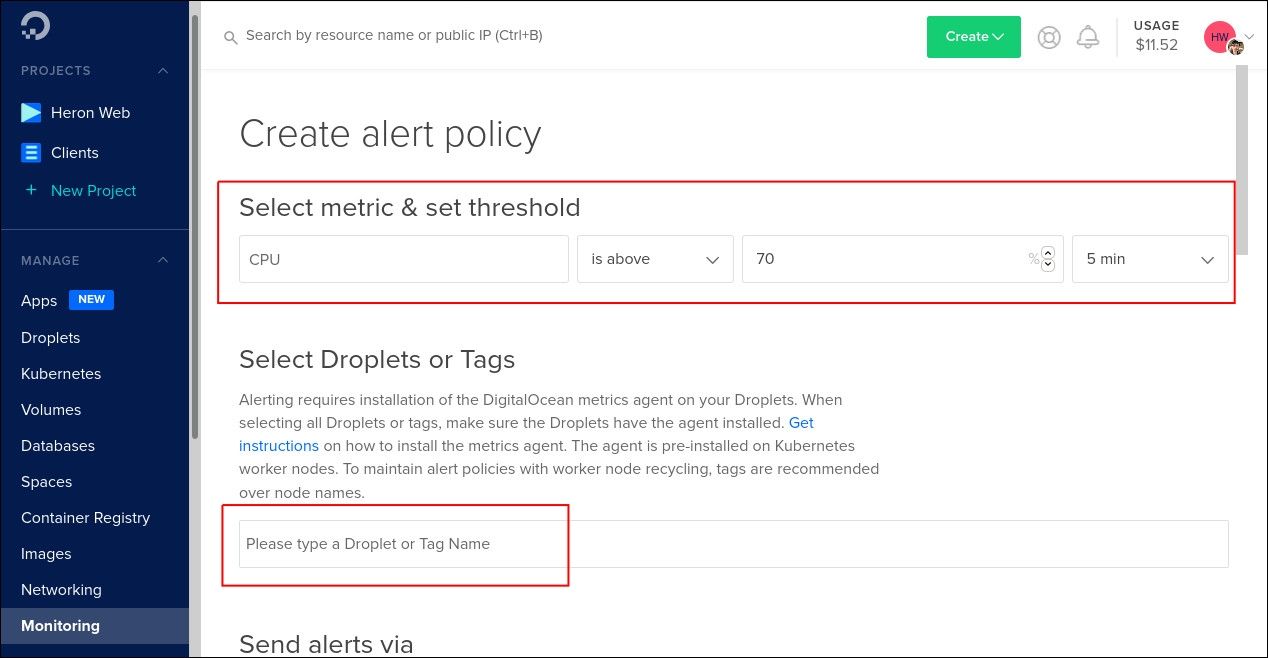Click the plus icon beside New Project
Screen dimensions: 1268x658
31,190
